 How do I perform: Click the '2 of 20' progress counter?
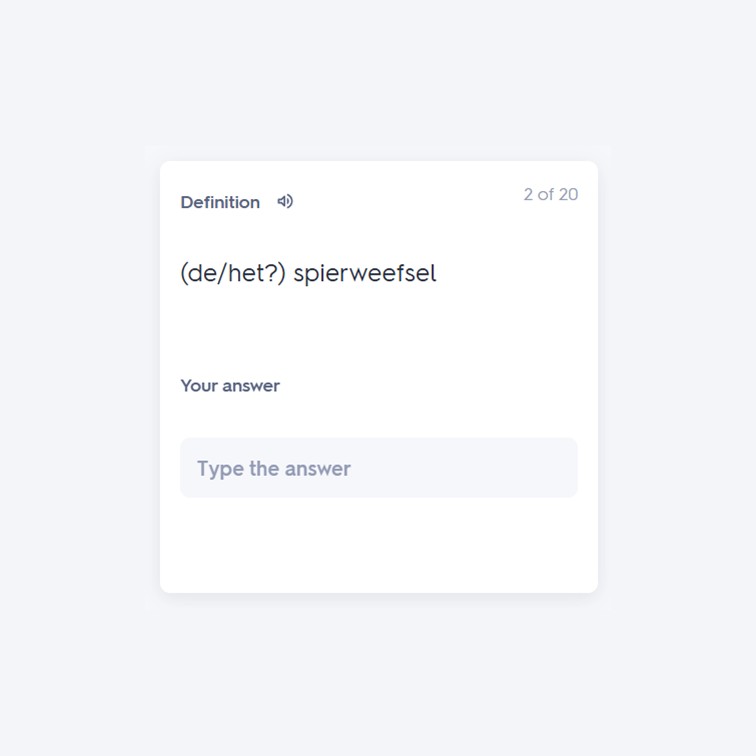click(x=551, y=194)
